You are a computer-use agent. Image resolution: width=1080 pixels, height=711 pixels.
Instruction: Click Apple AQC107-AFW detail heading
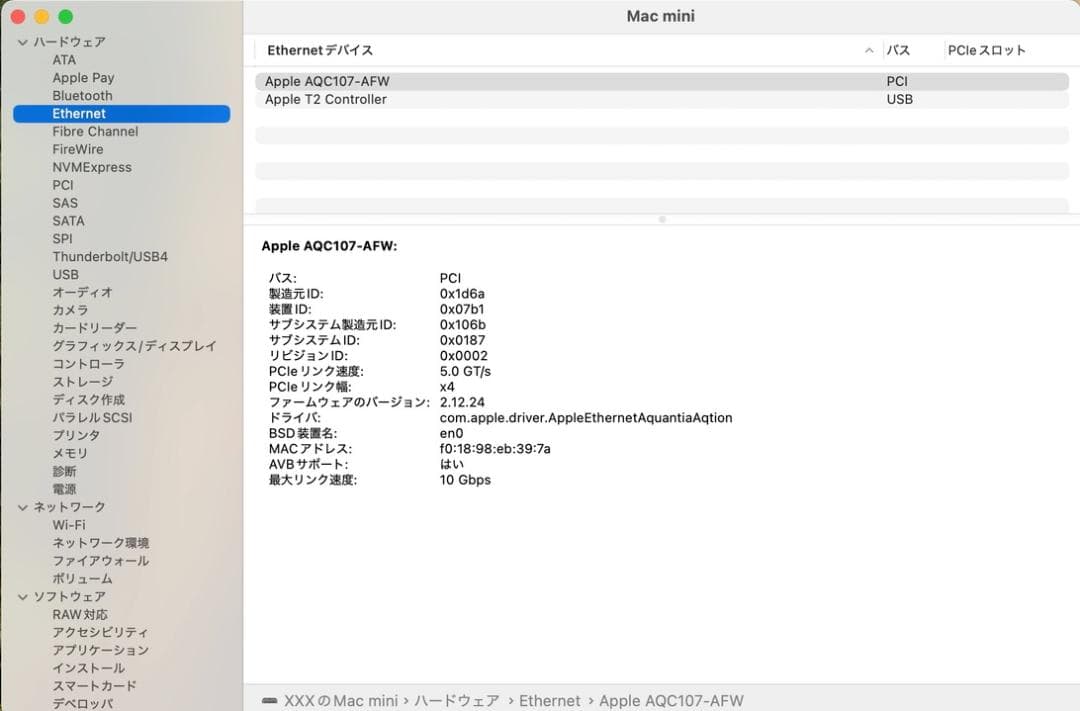click(x=329, y=247)
